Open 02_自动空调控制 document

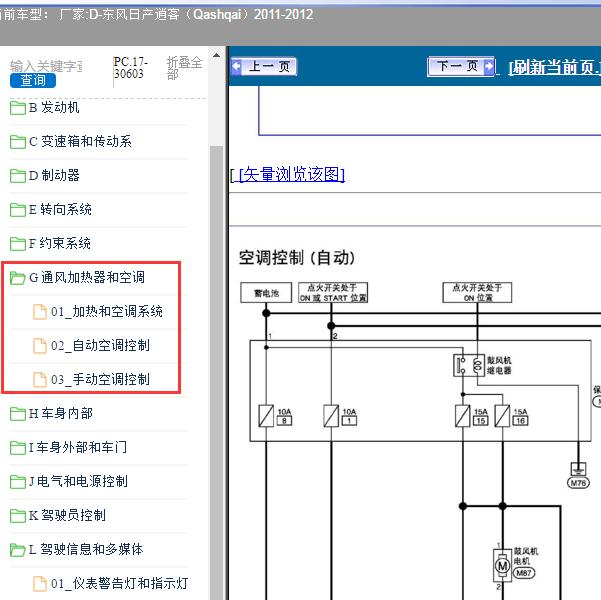(100, 345)
